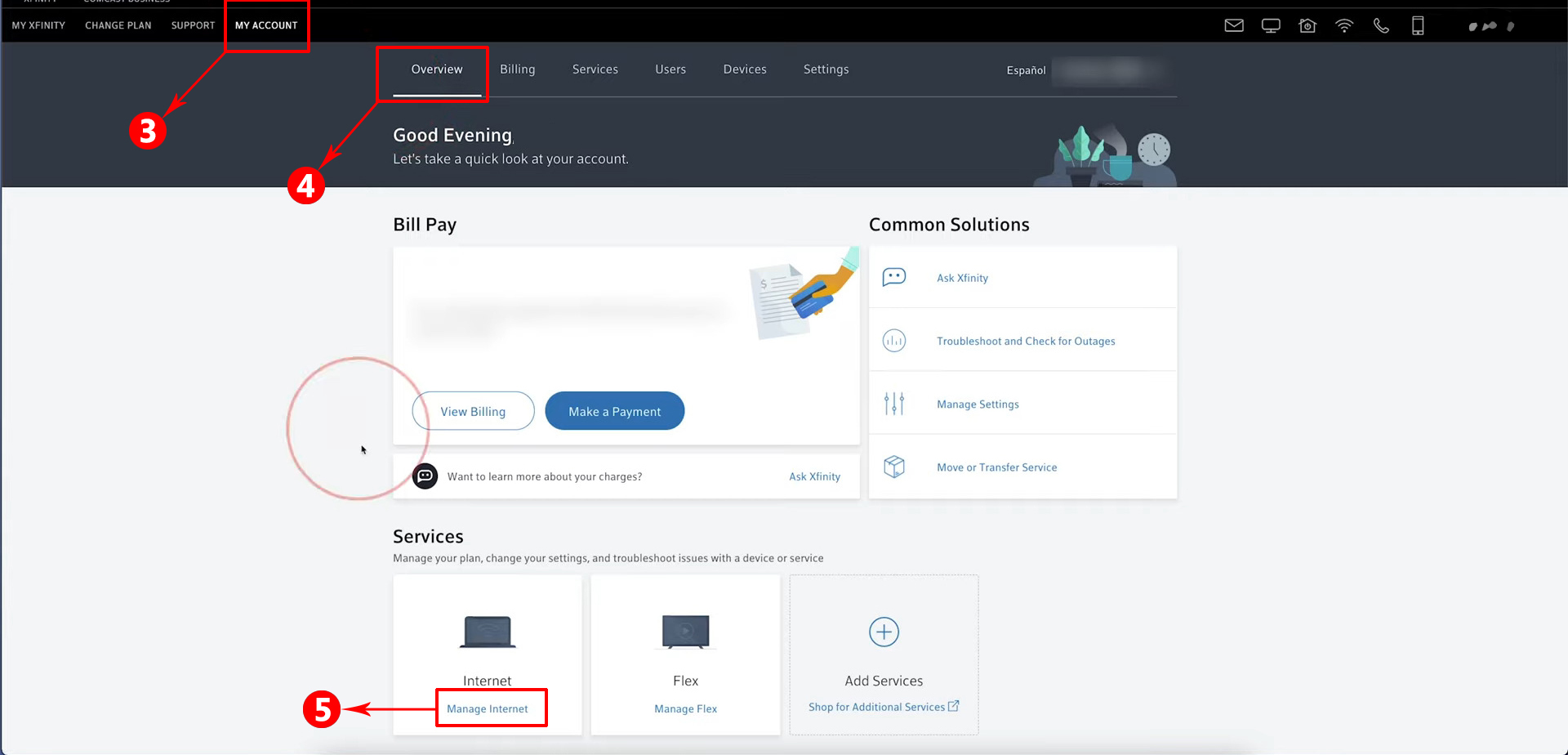
Task: Open the email envelope icon
Action: 1233,25
